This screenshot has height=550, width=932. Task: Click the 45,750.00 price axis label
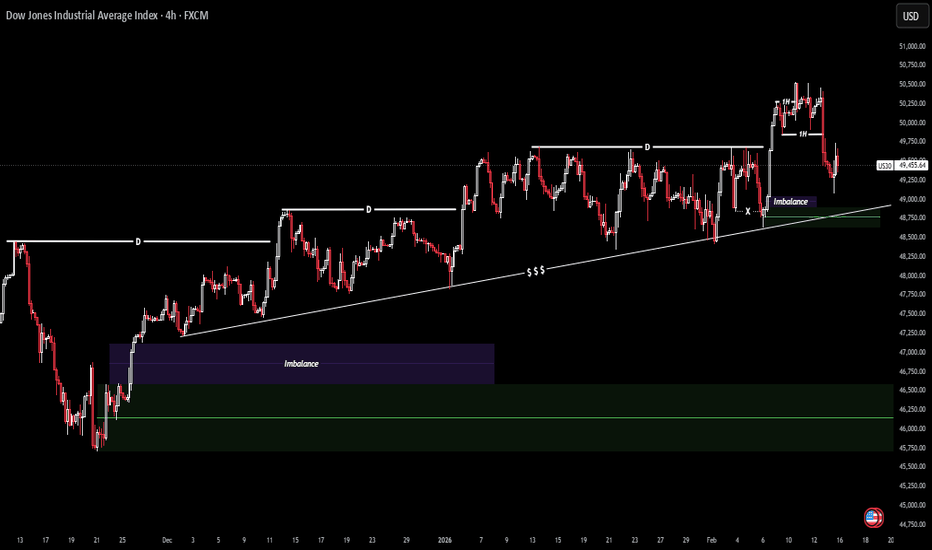[912, 448]
